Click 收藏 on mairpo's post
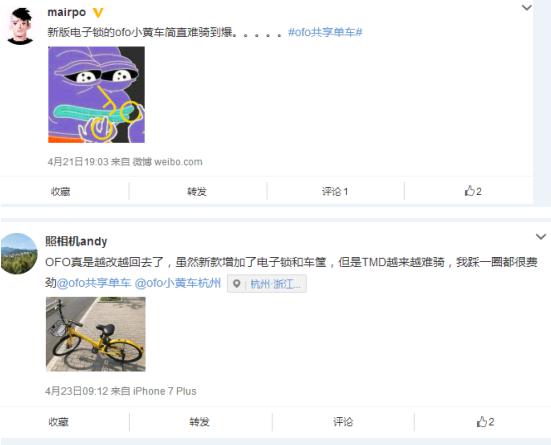Screen dimensions: 551x445 coord(60,192)
